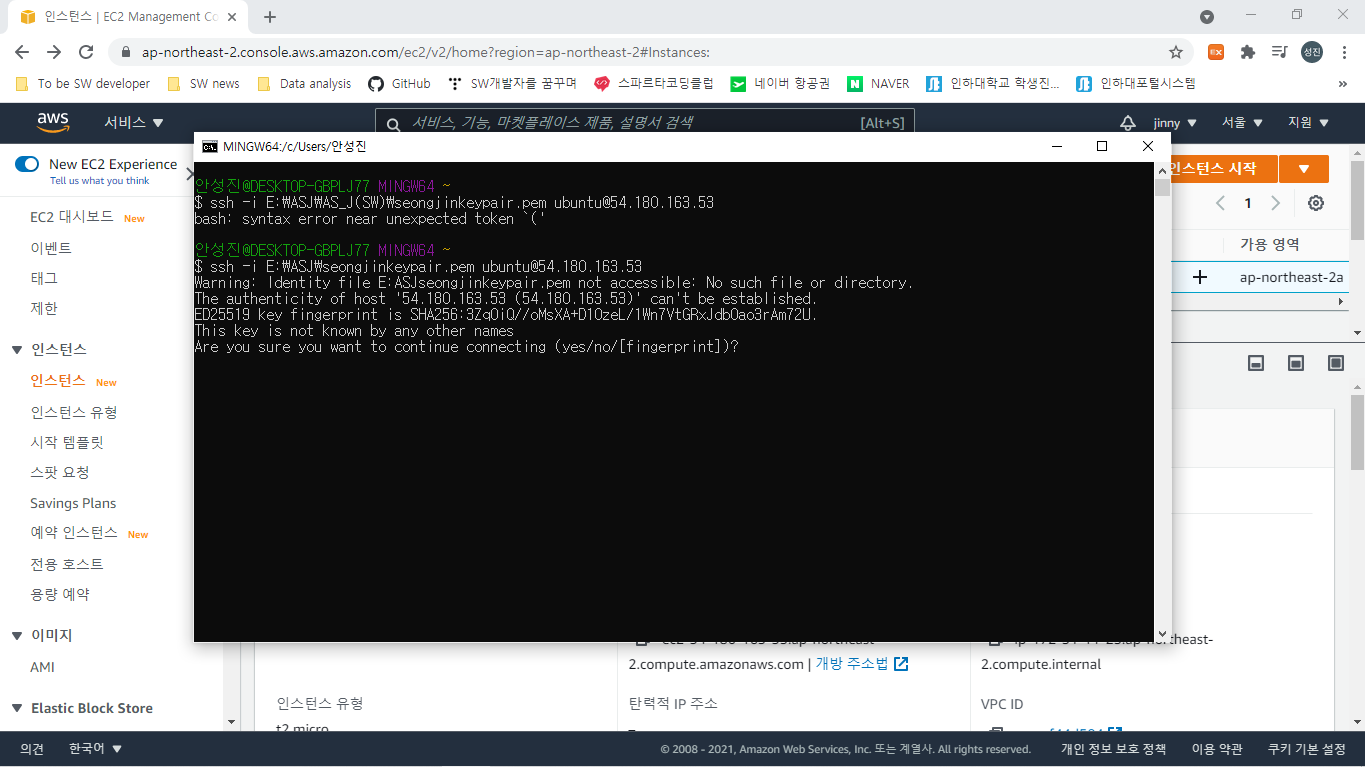
Task: Open the 쿠키 기본 설정 link
Action: 1306,749
